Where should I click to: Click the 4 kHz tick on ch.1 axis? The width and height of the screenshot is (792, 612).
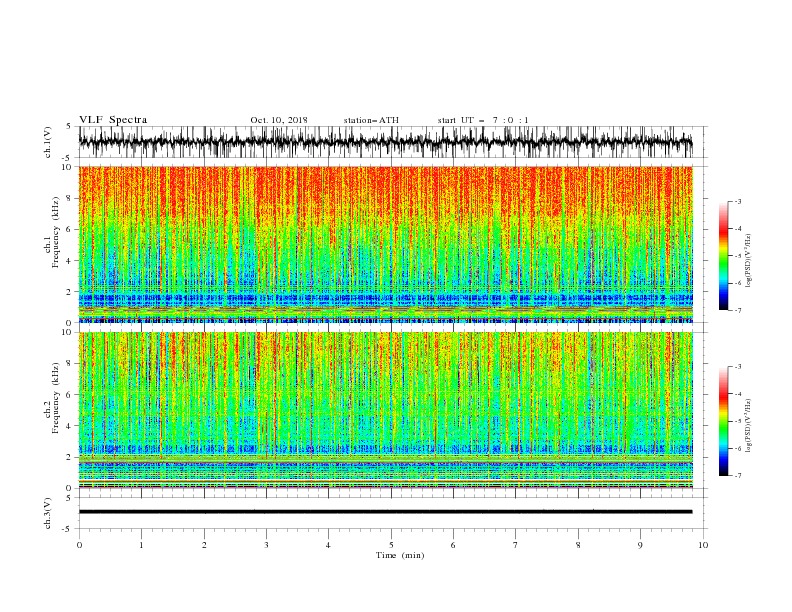click(70, 261)
